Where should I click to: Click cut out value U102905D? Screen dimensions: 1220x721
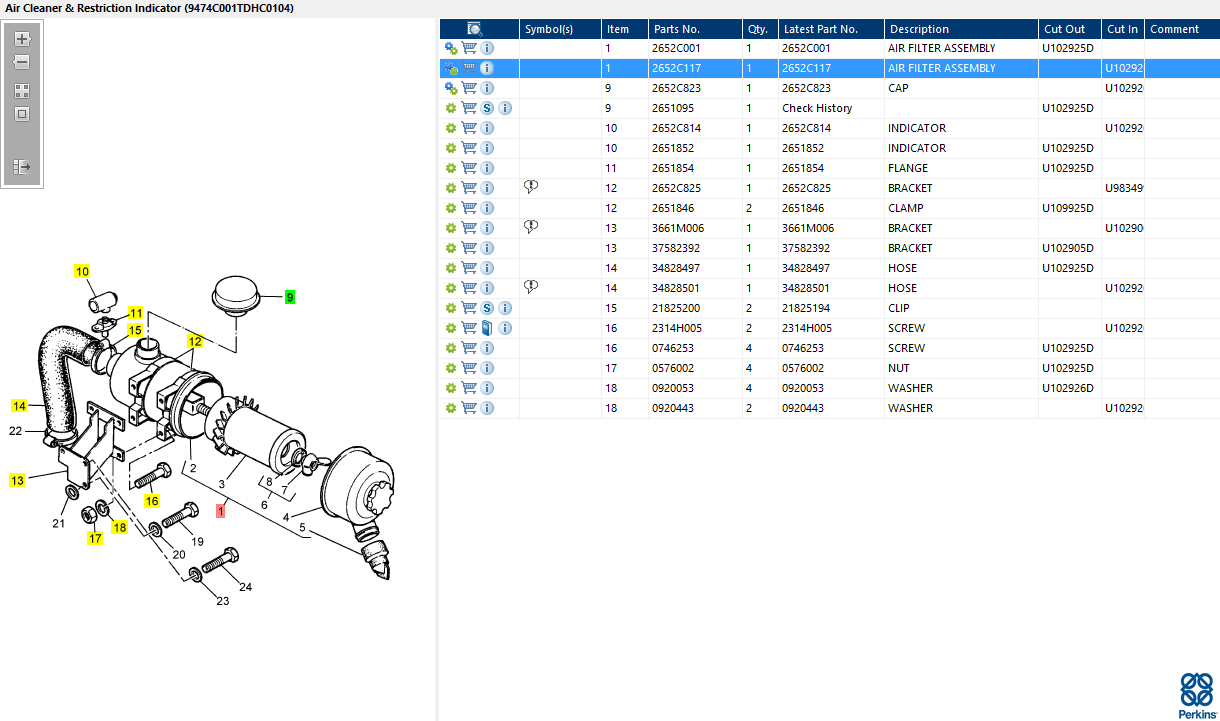(x=1068, y=248)
